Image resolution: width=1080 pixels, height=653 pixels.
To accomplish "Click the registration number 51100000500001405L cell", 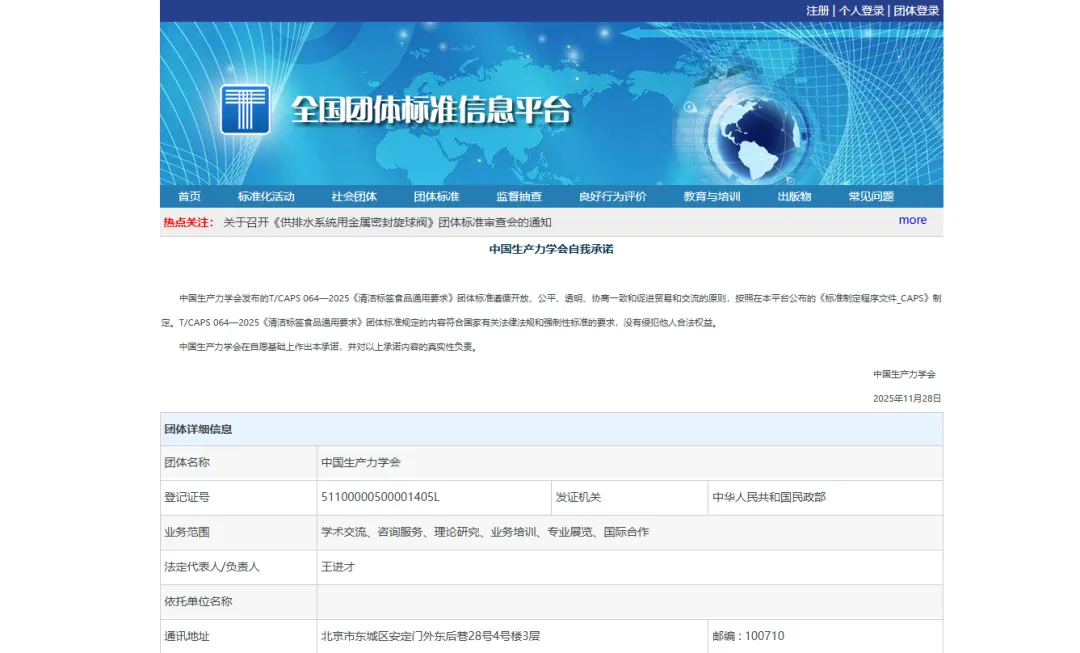I will click(380, 498).
